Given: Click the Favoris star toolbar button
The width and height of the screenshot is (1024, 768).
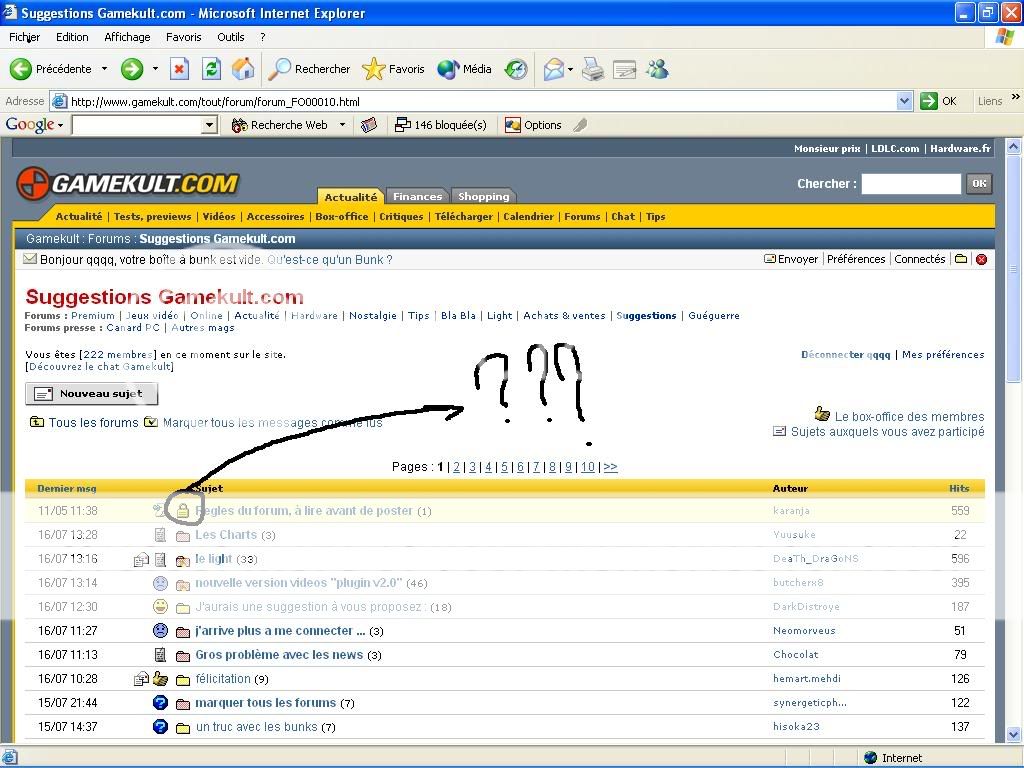Looking at the screenshot, I should click(393, 69).
